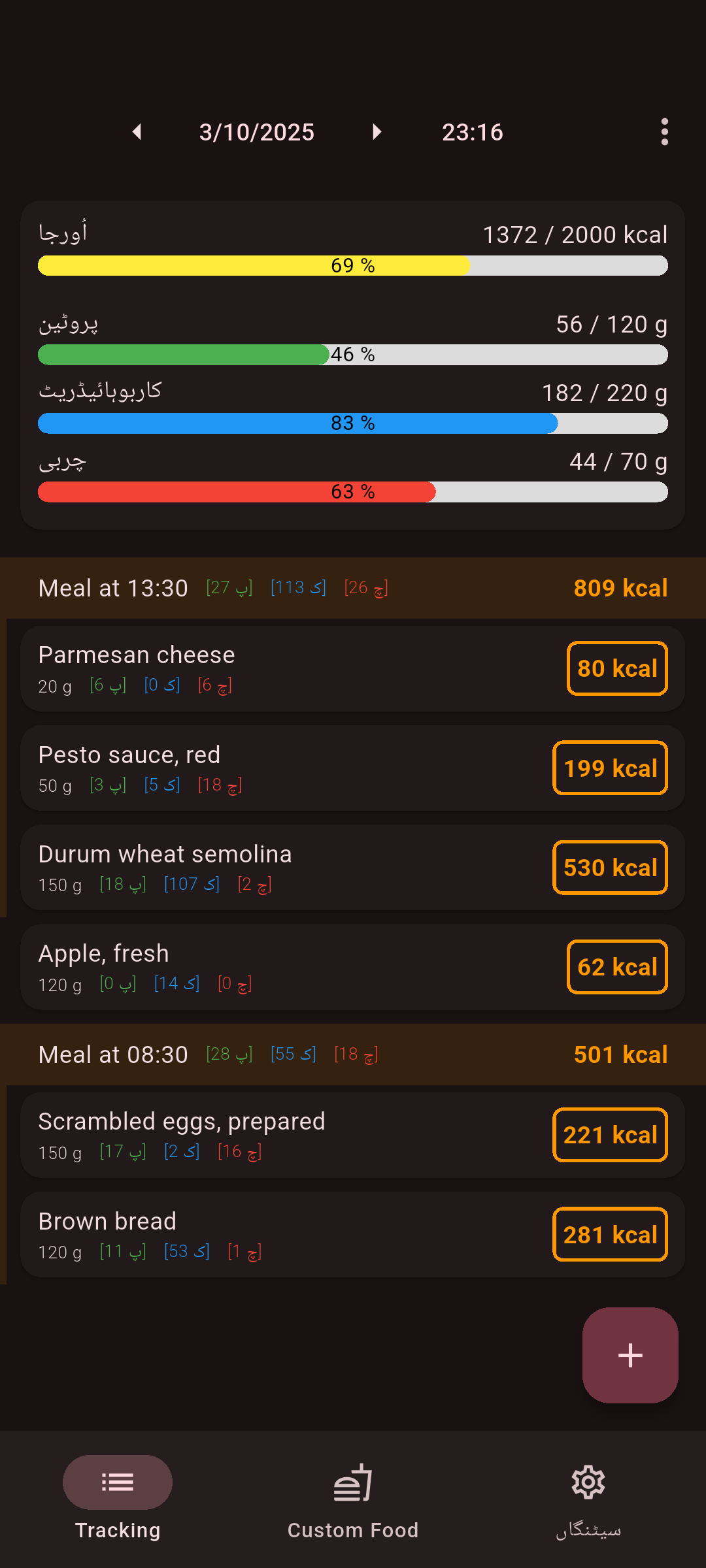Tap the 80 kcal Parmesan button
The height and width of the screenshot is (1568, 706).
[x=617, y=668]
